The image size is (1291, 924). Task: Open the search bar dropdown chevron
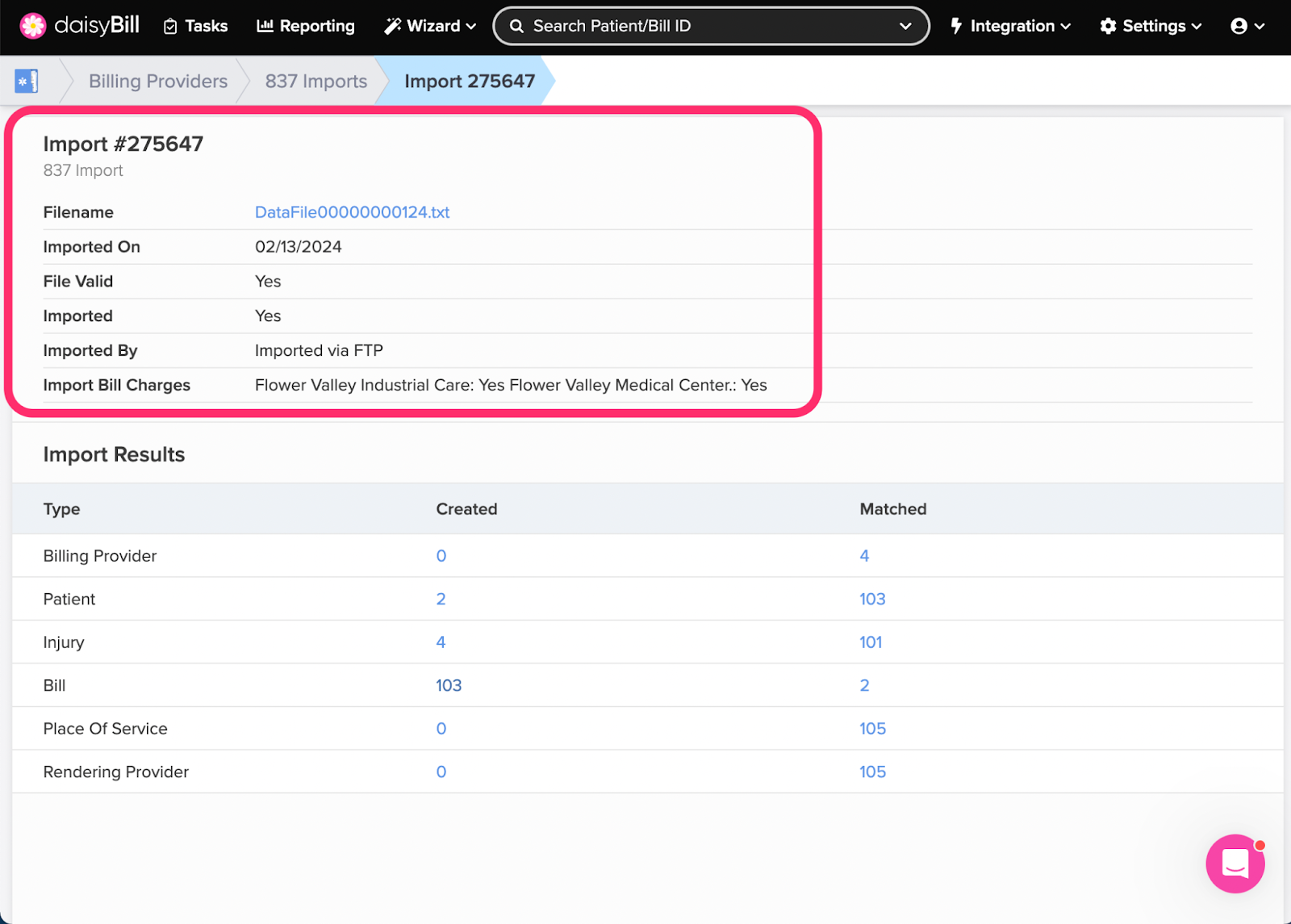tap(905, 26)
